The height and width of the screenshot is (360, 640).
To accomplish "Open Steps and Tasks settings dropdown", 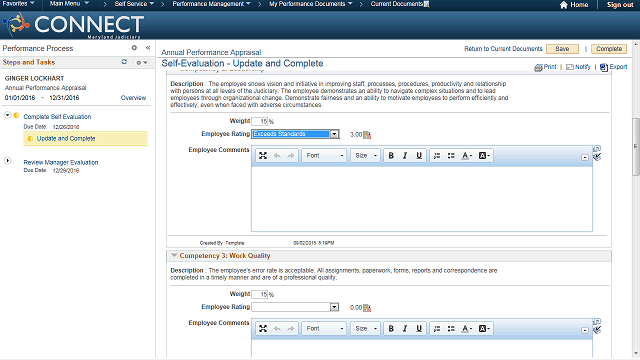I will pyautogui.click(x=142, y=62).
